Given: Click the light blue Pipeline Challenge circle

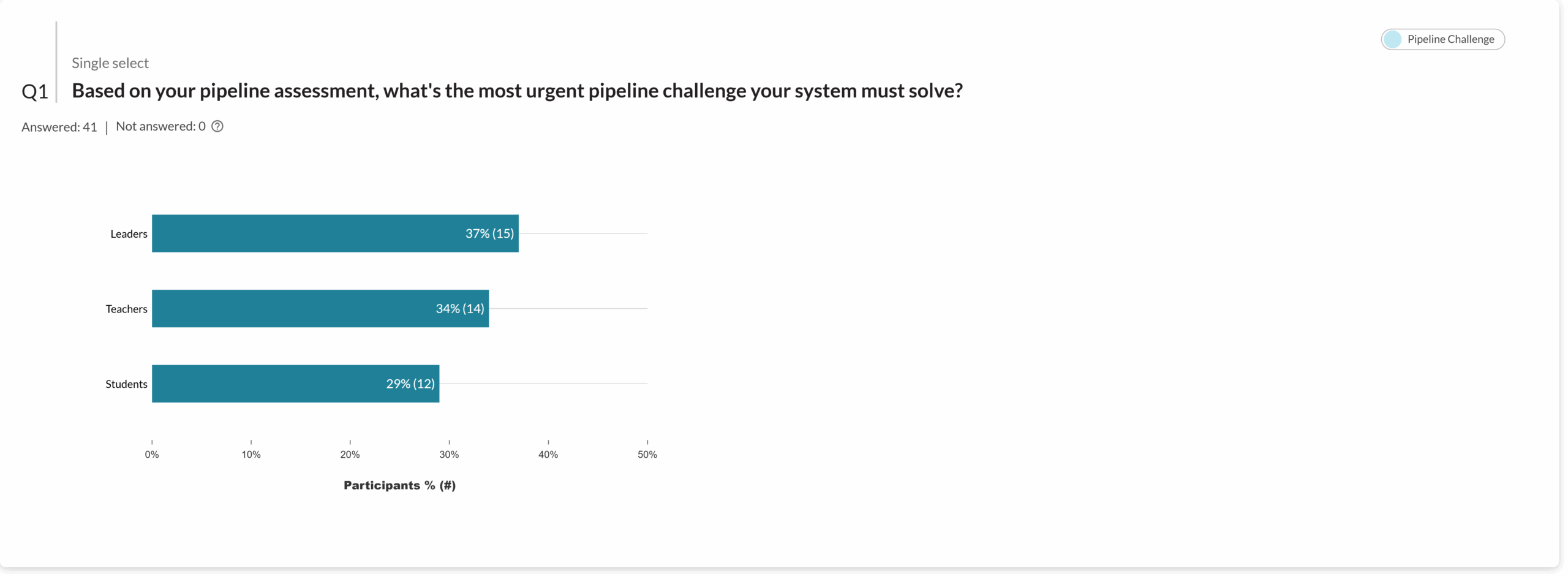Looking at the screenshot, I should pyautogui.click(x=1393, y=39).
